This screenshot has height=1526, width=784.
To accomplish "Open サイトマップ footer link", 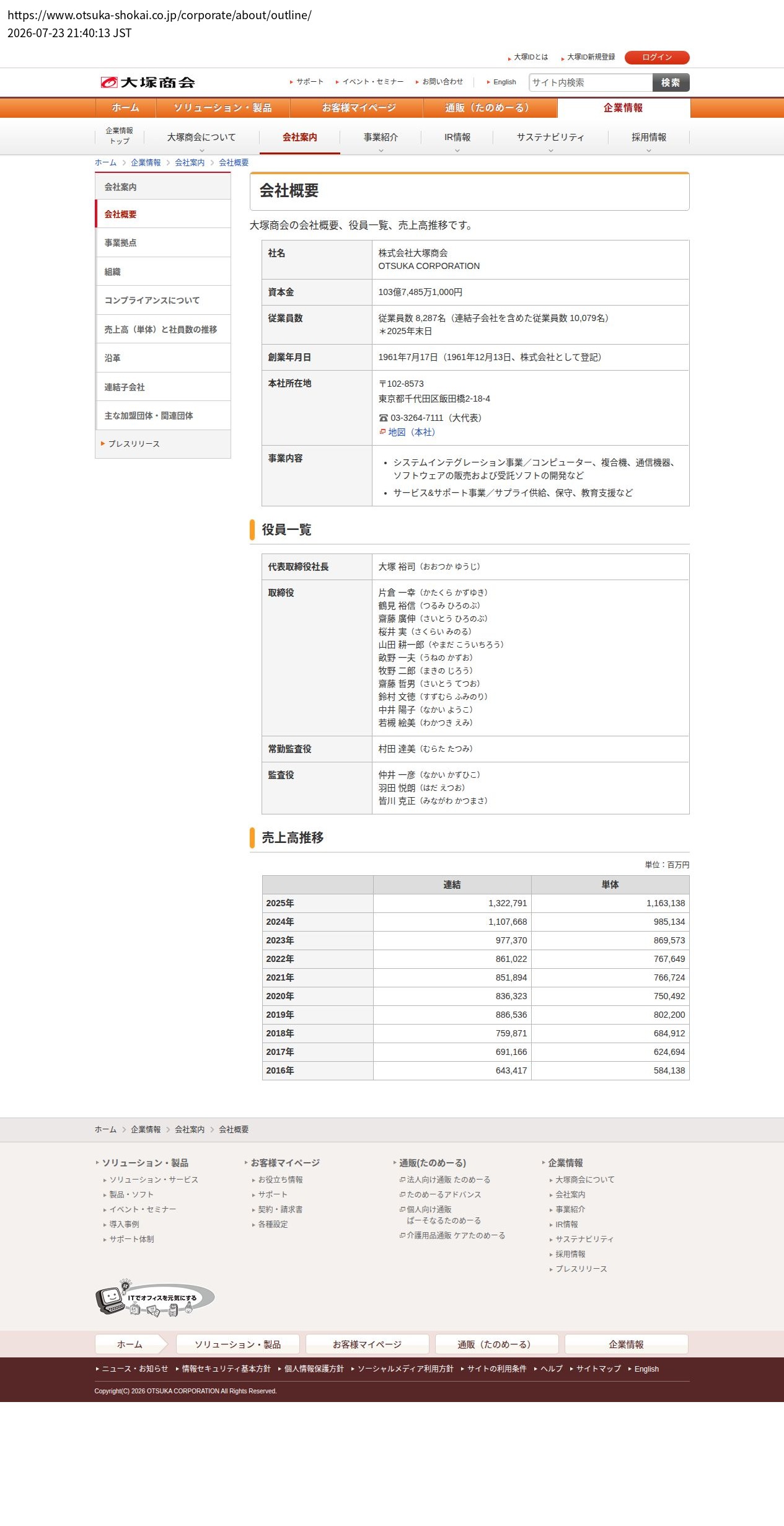I will pos(599,1369).
